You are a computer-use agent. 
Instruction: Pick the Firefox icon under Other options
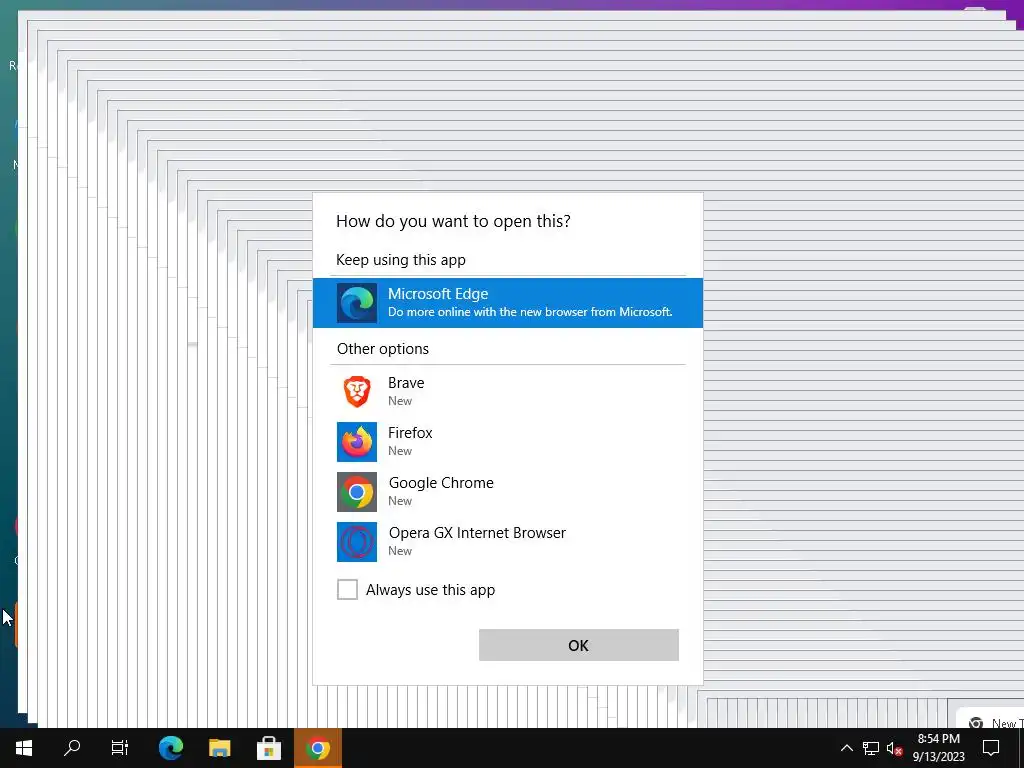(357, 442)
